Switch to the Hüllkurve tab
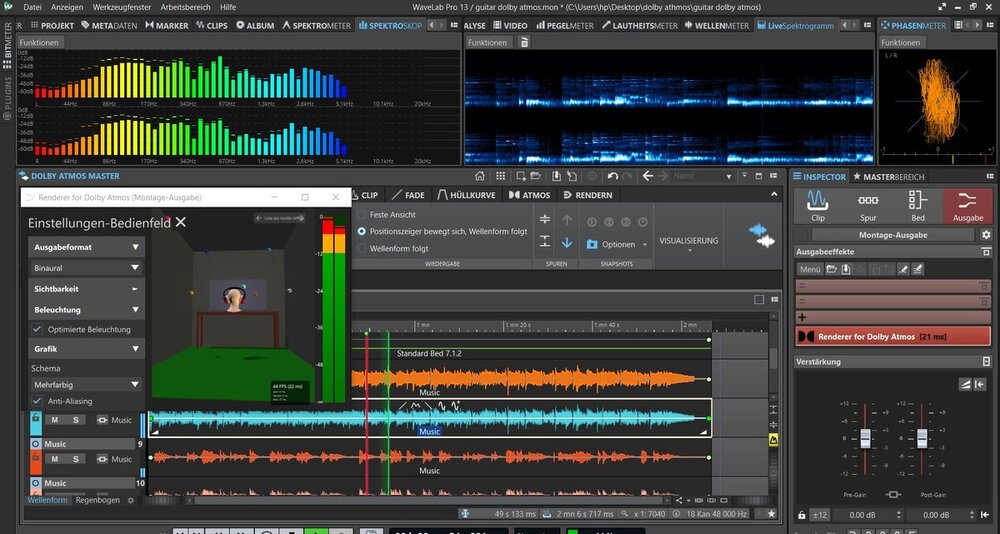Screen dimensions: 1000x534 [467, 195]
